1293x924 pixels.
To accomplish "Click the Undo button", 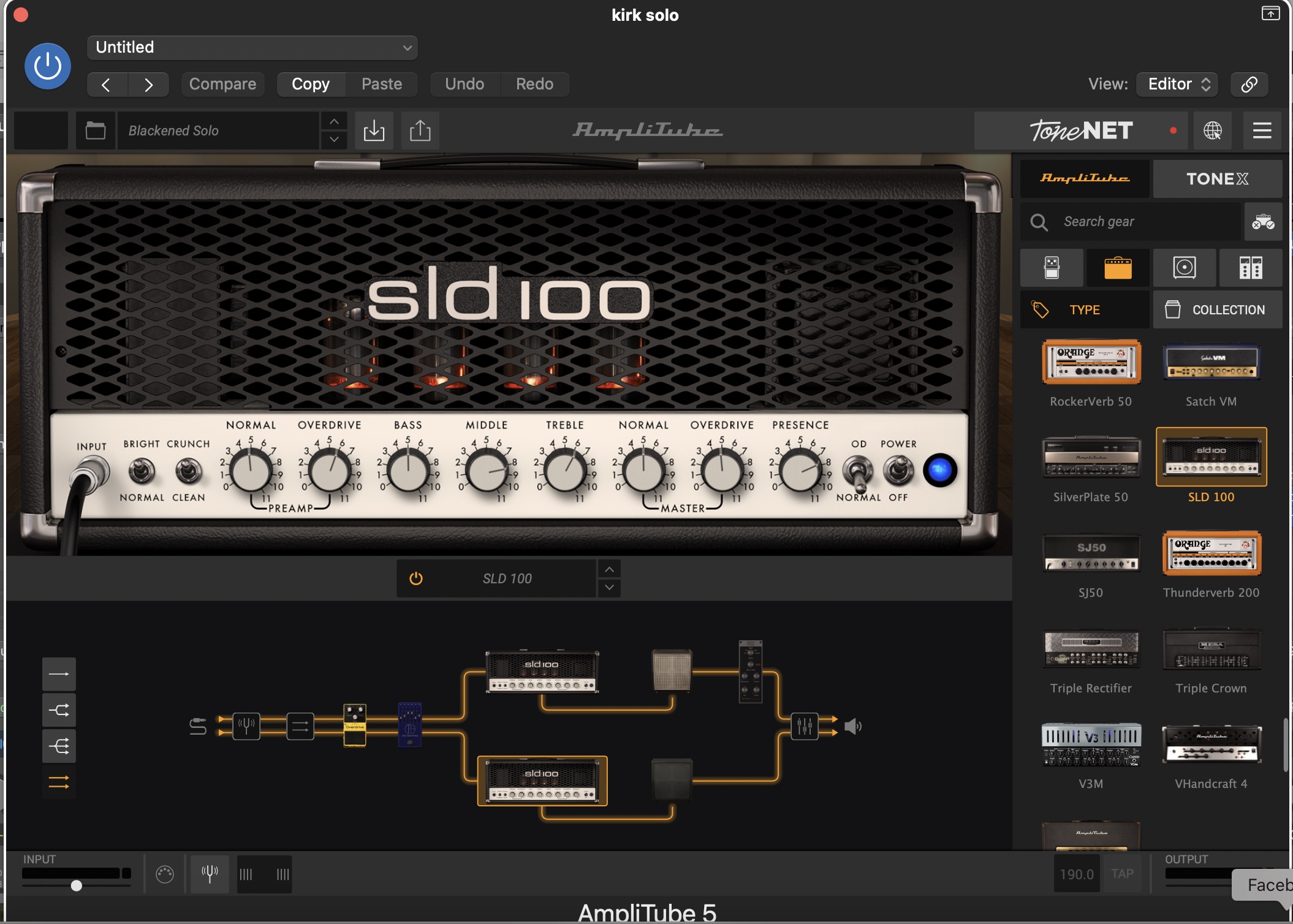I will pos(464,84).
